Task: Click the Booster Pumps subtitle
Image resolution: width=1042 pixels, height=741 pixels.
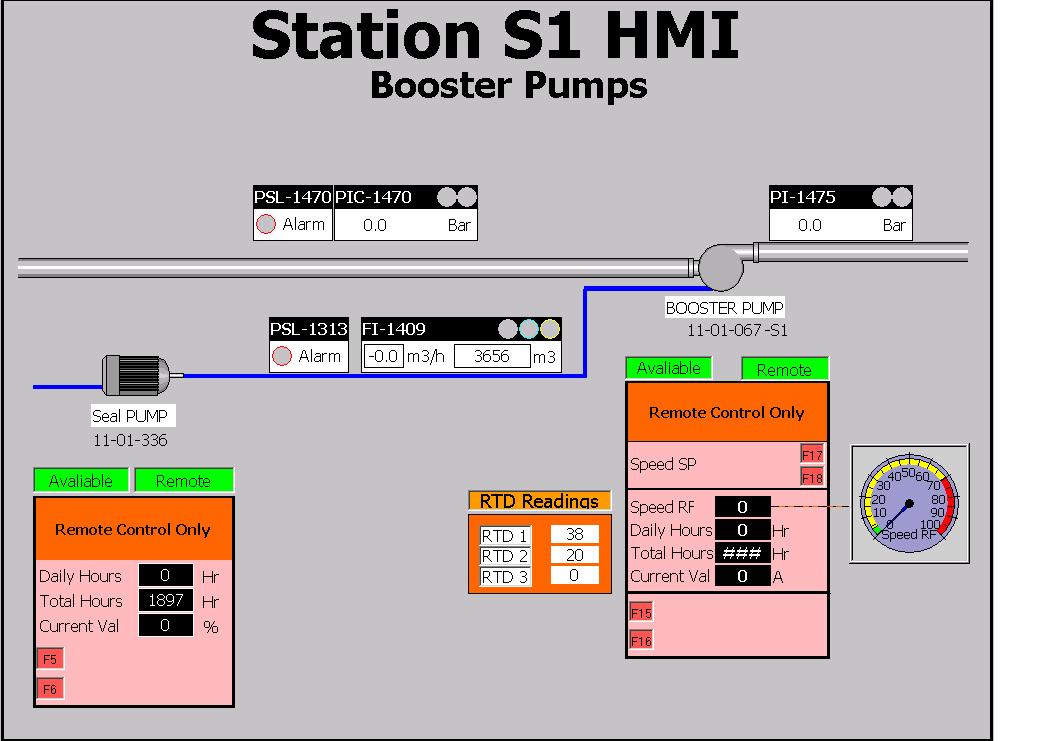Action: (x=509, y=86)
